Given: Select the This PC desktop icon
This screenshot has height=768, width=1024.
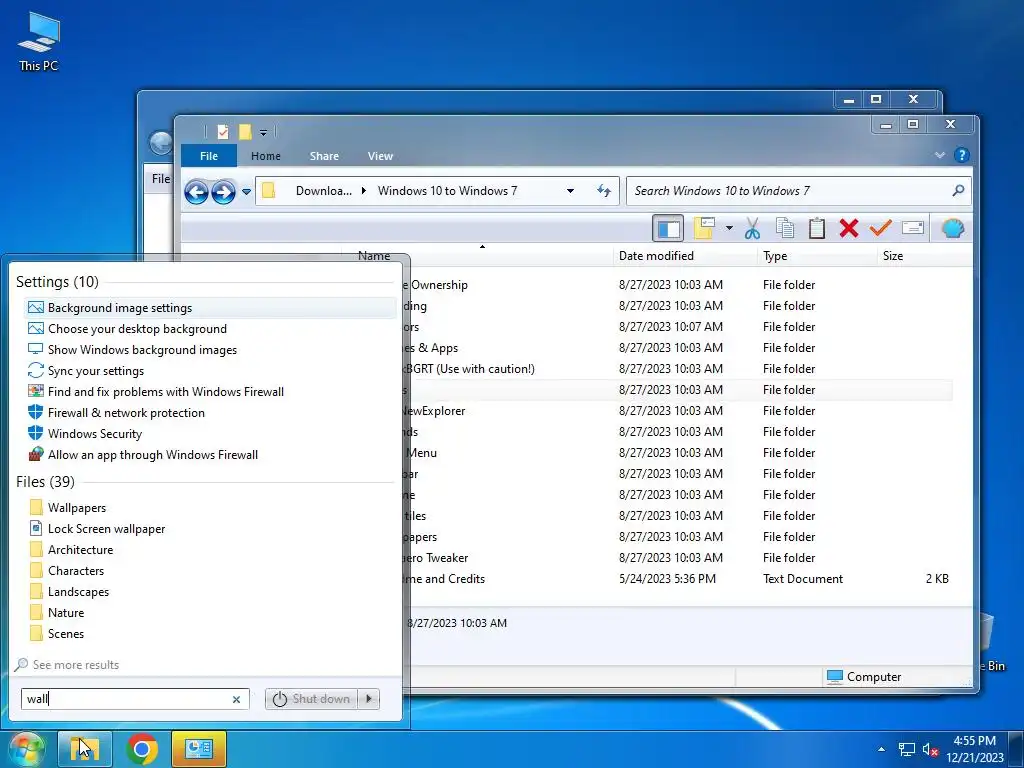Looking at the screenshot, I should click(39, 41).
